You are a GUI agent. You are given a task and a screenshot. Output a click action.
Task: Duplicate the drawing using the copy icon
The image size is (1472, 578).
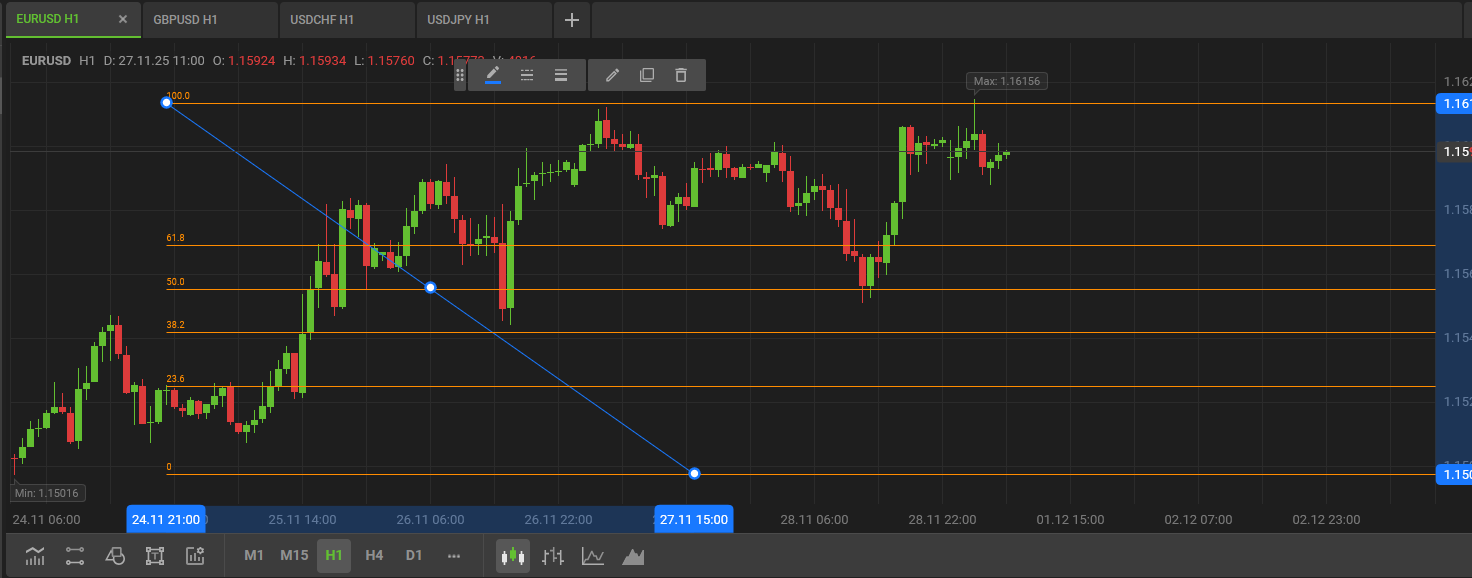coord(646,74)
